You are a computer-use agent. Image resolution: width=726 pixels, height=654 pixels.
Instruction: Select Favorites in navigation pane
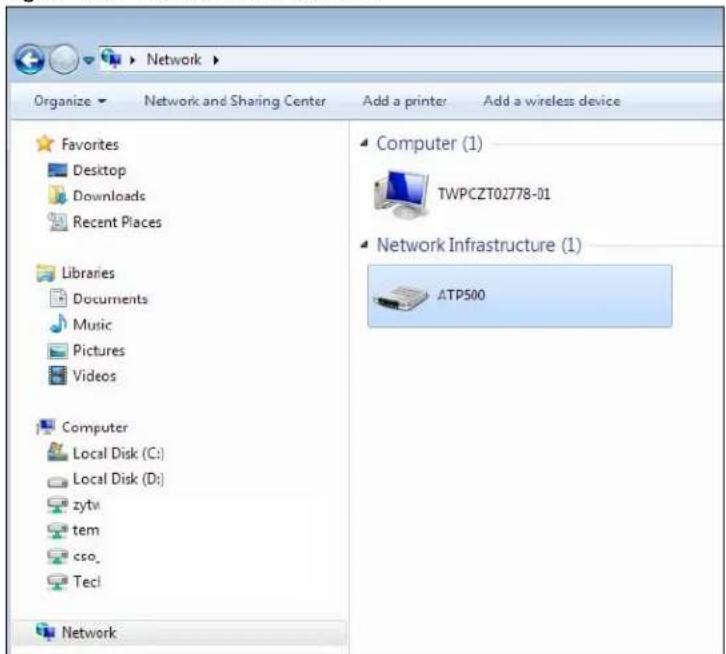coord(90,145)
